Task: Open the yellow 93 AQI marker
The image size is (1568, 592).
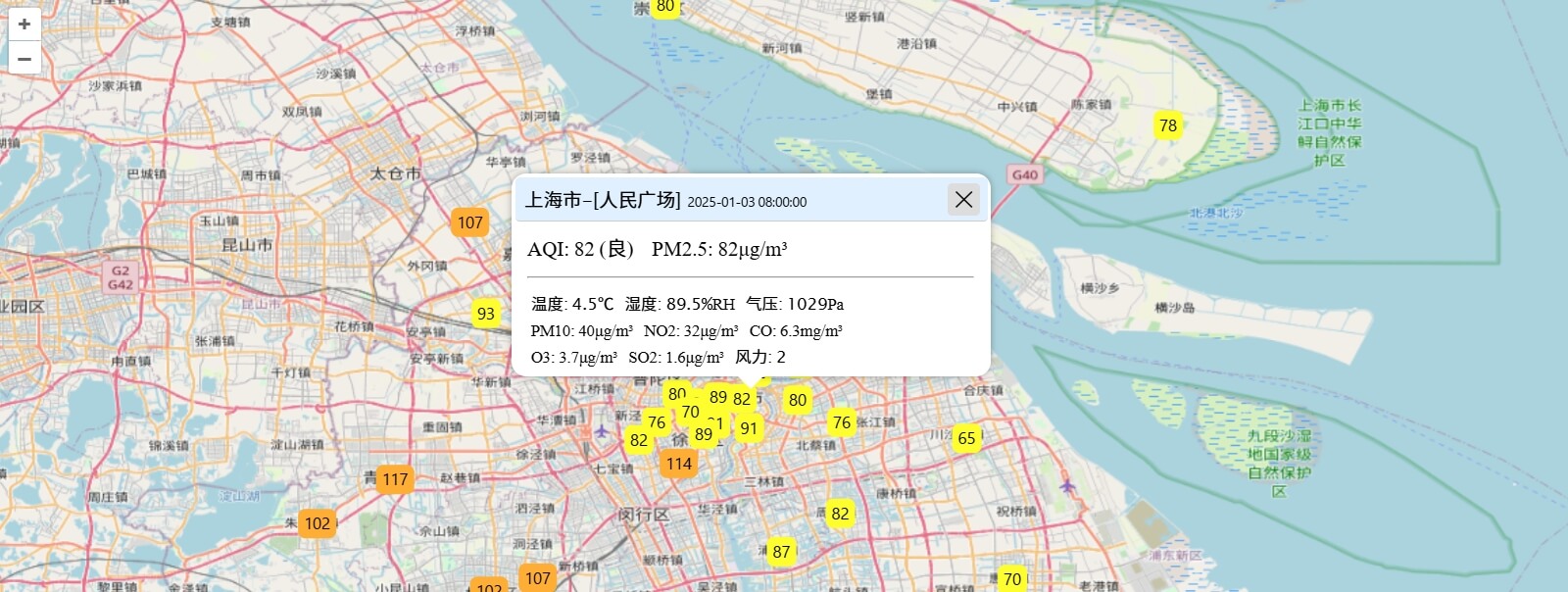Action: coord(486,314)
